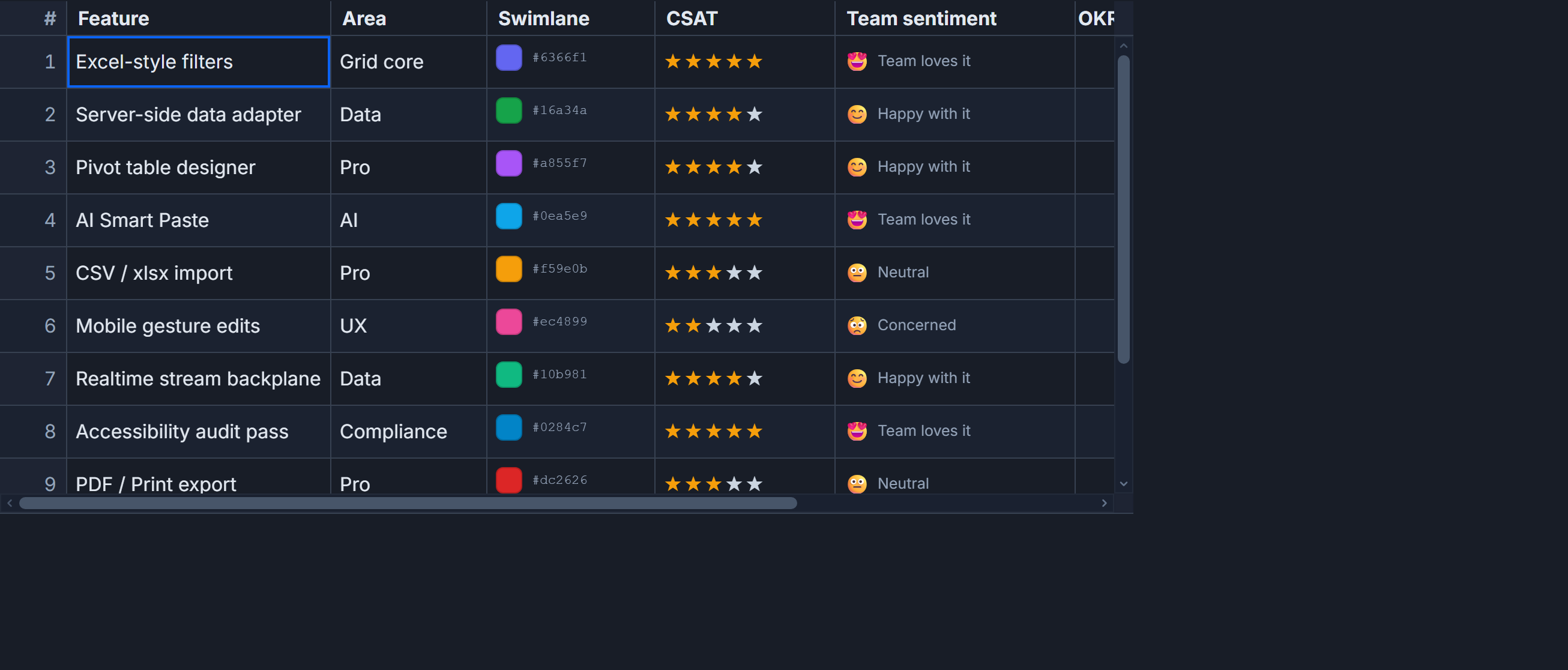Click the vertical scrollbar thumb
Screen dimensions: 1568x670
[x=1124, y=210]
